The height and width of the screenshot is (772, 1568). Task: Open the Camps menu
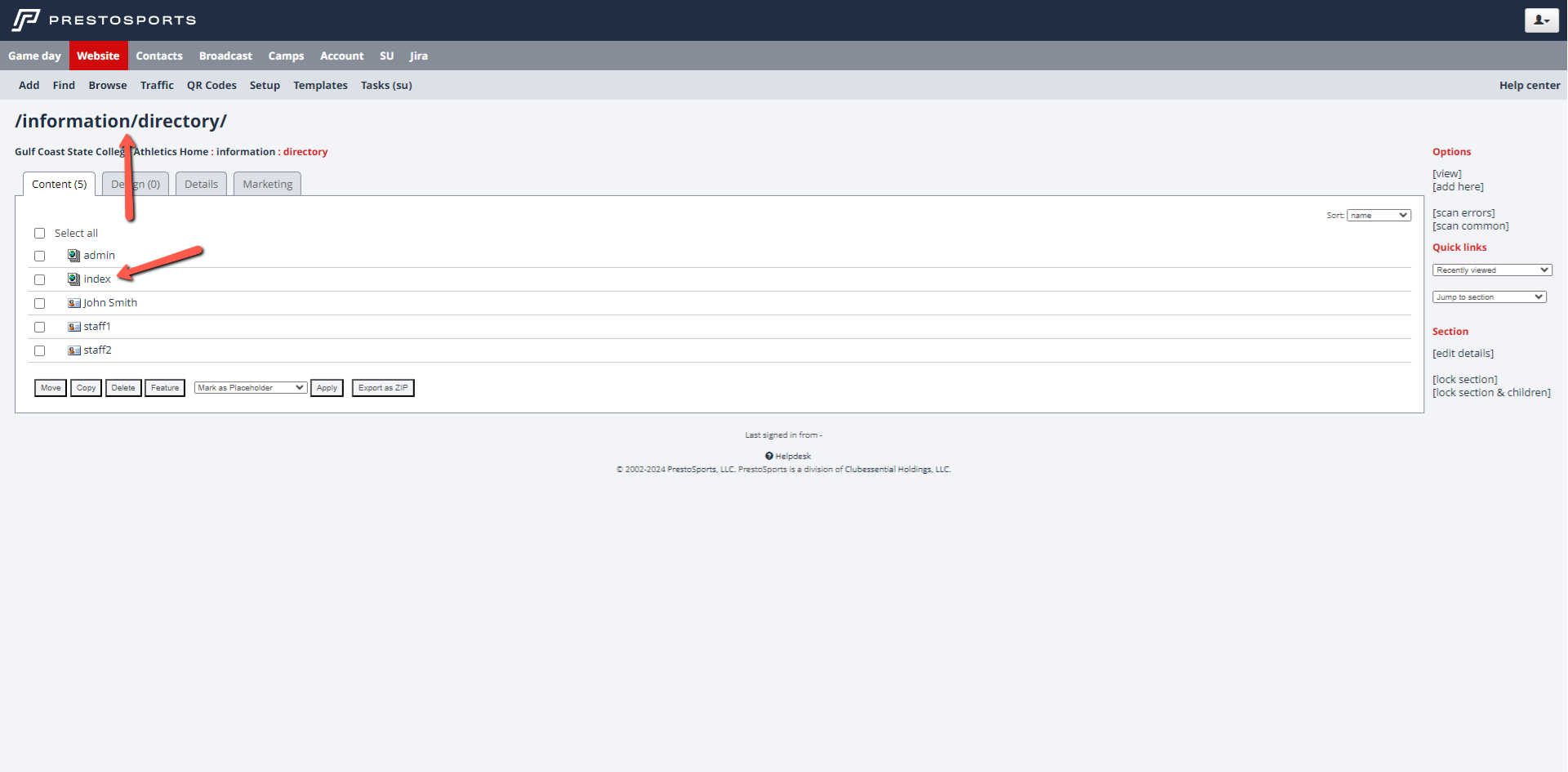pyautogui.click(x=286, y=56)
